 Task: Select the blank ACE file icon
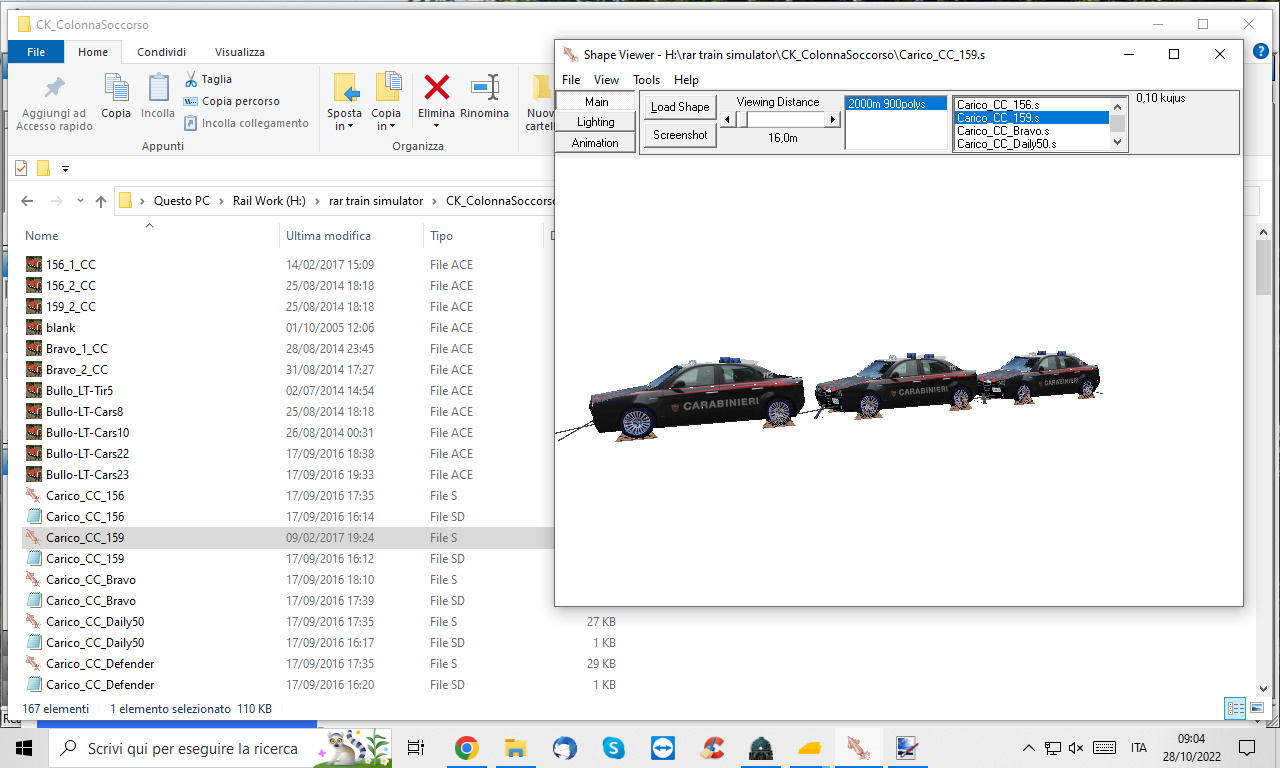coord(34,328)
